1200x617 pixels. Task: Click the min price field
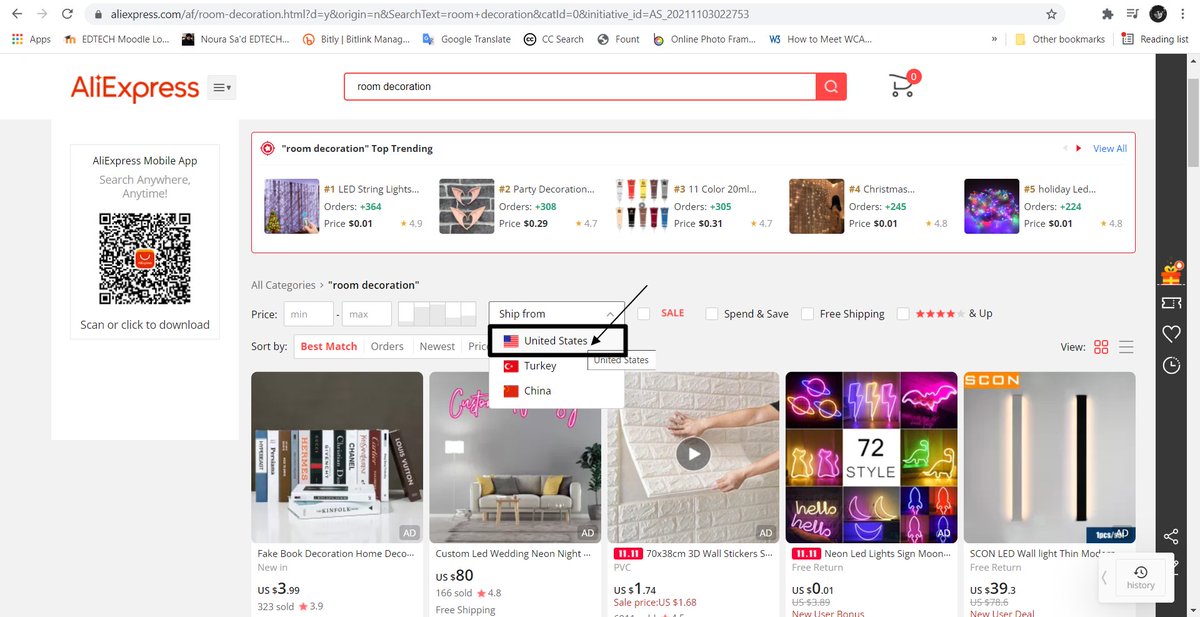point(308,314)
